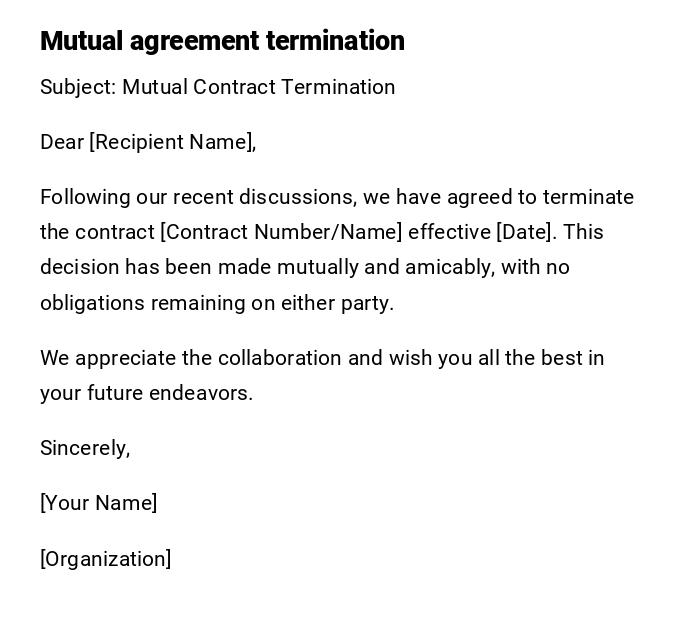The image size is (700, 621).
Task: Click the "Sincerely," closing line
Action: [x=85, y=448]
